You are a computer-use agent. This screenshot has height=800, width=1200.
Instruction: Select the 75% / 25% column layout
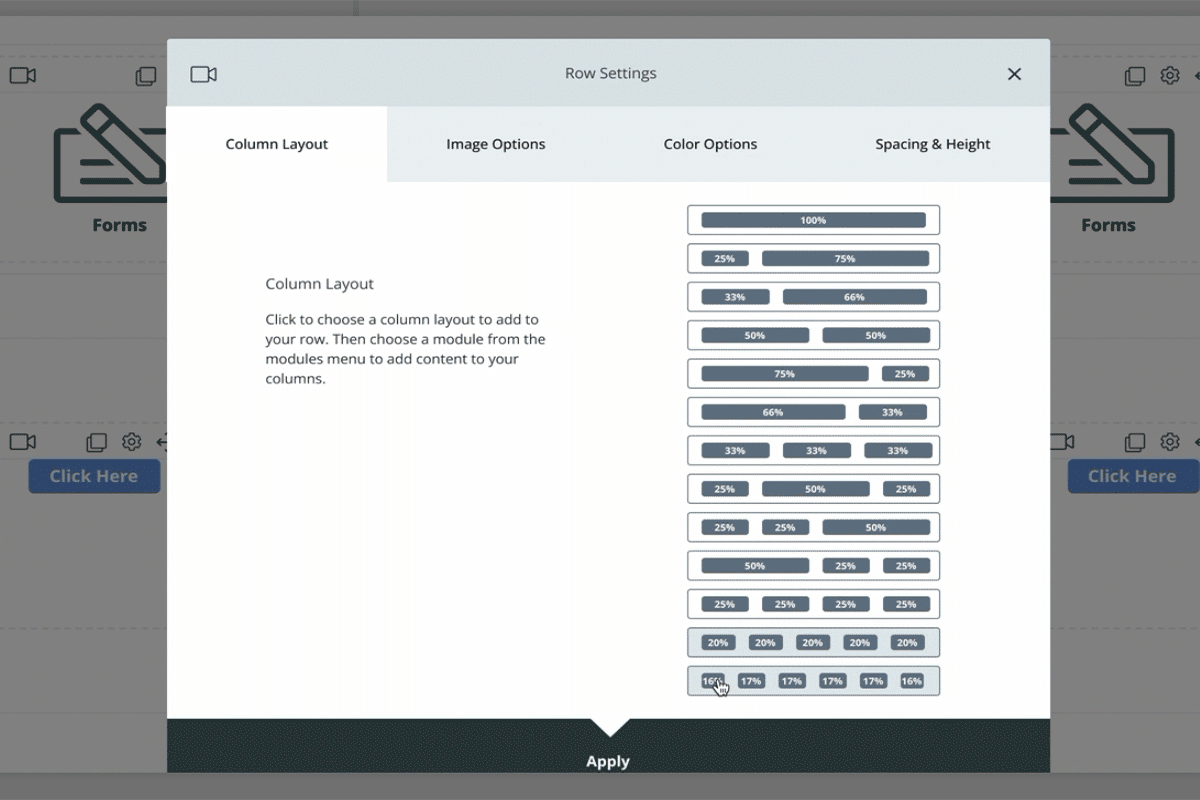[x=813, y=374]
